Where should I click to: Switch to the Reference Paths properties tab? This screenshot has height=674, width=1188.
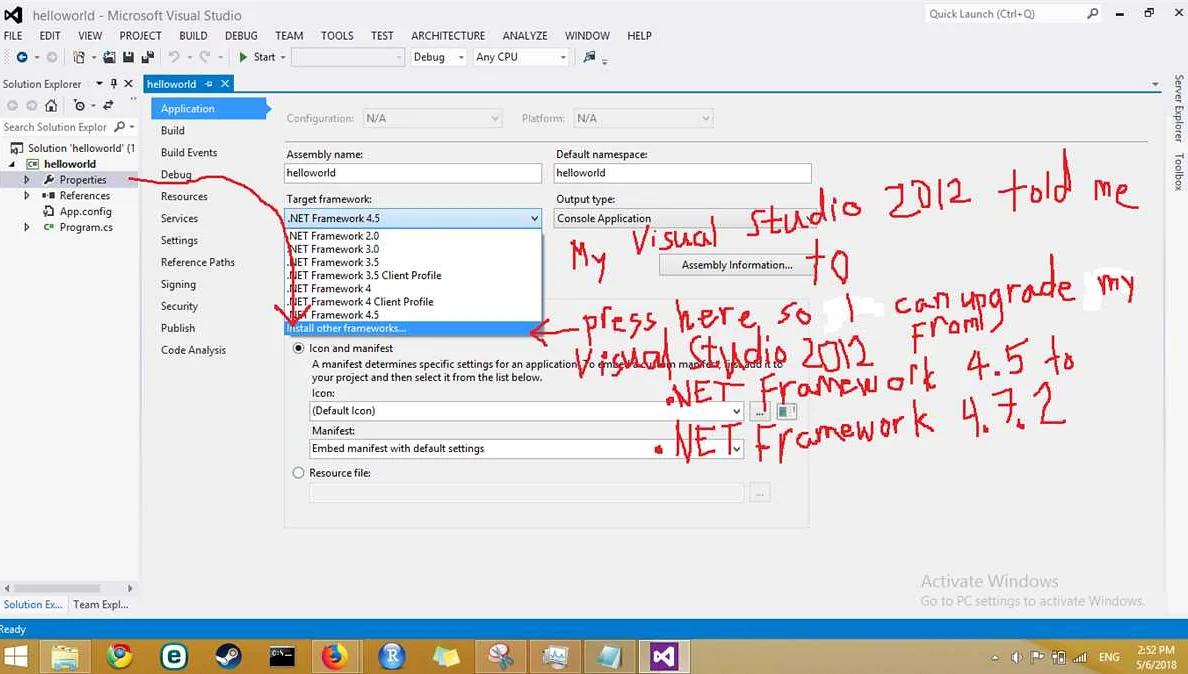coord(198,262)
